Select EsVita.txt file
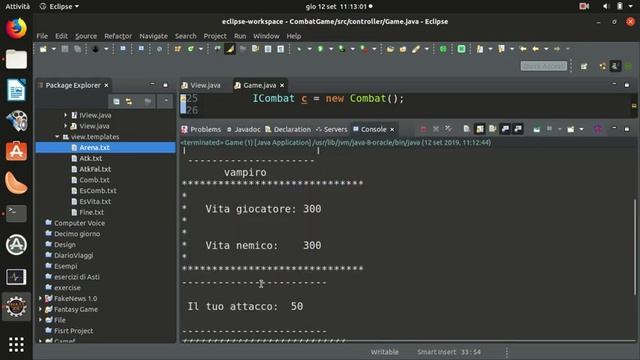 coord(95,201)
